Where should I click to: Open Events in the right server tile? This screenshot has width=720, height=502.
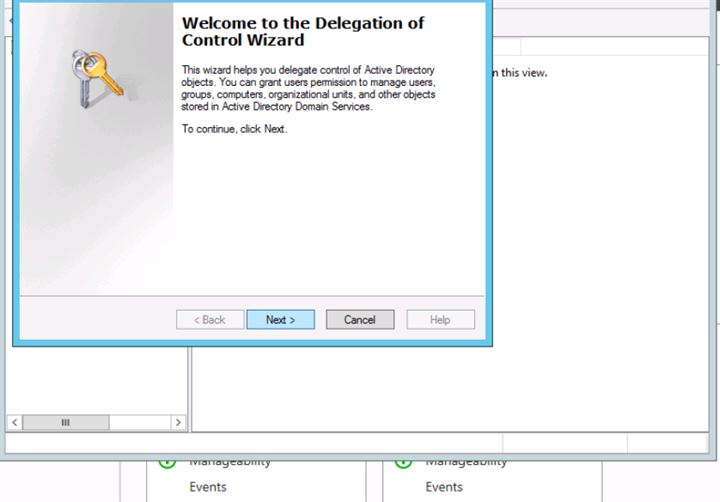coord(444,487)
